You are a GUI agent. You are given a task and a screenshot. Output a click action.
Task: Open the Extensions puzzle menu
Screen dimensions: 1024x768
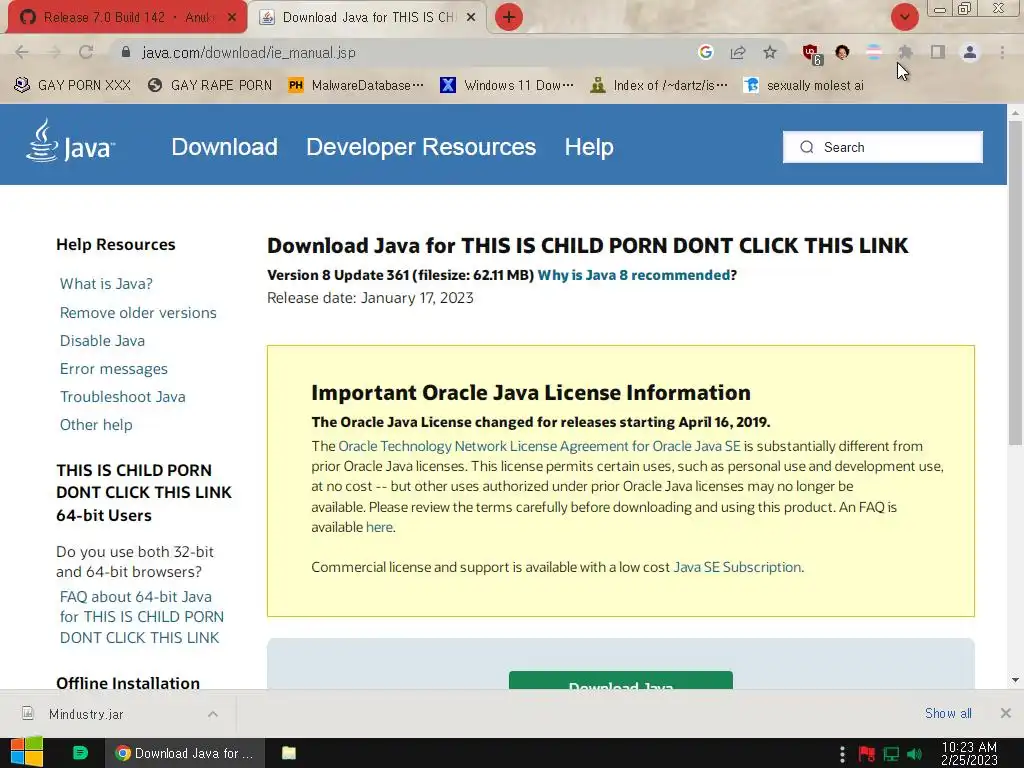[905, 52]
